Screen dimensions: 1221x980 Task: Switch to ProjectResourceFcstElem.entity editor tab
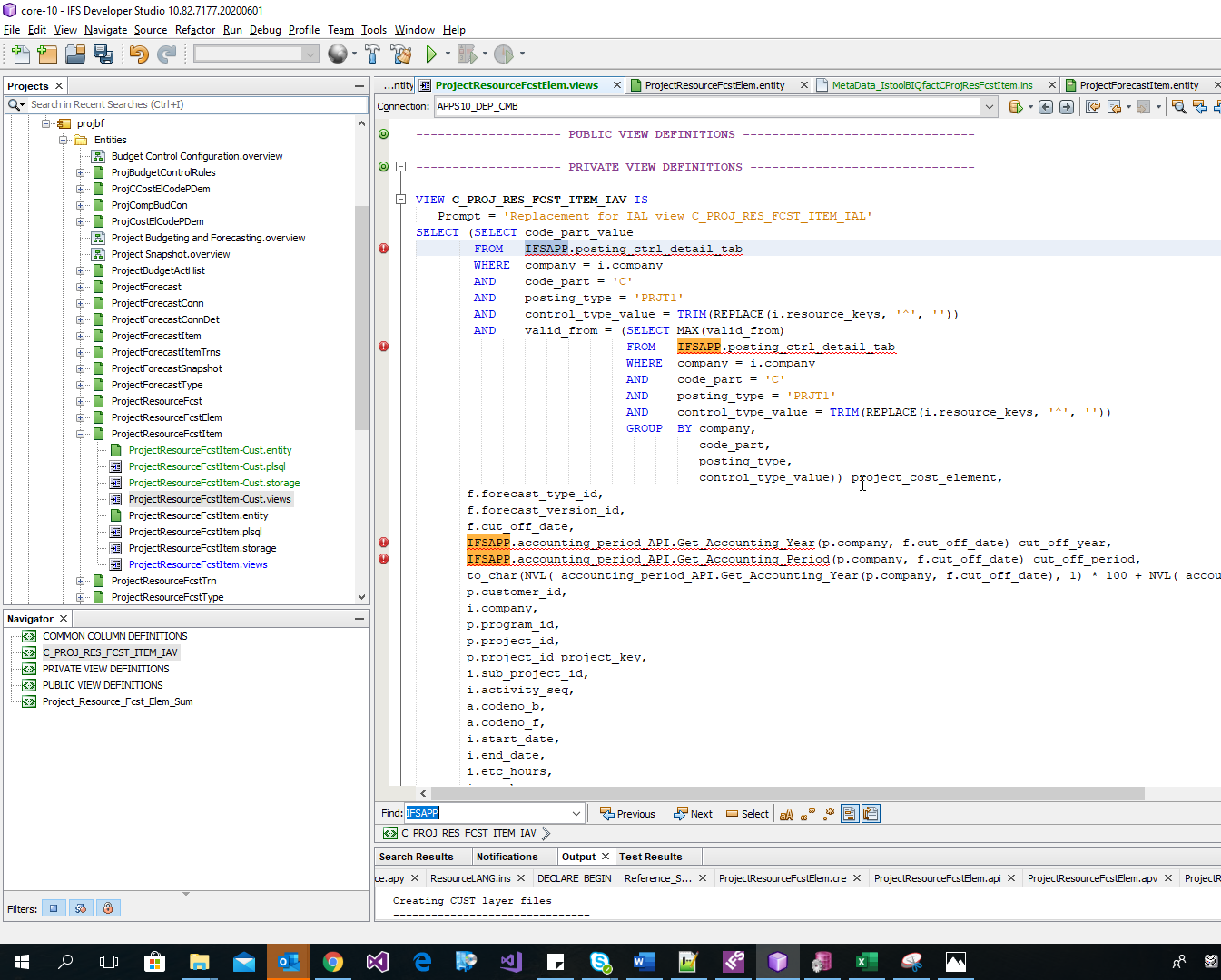point(714,85)
